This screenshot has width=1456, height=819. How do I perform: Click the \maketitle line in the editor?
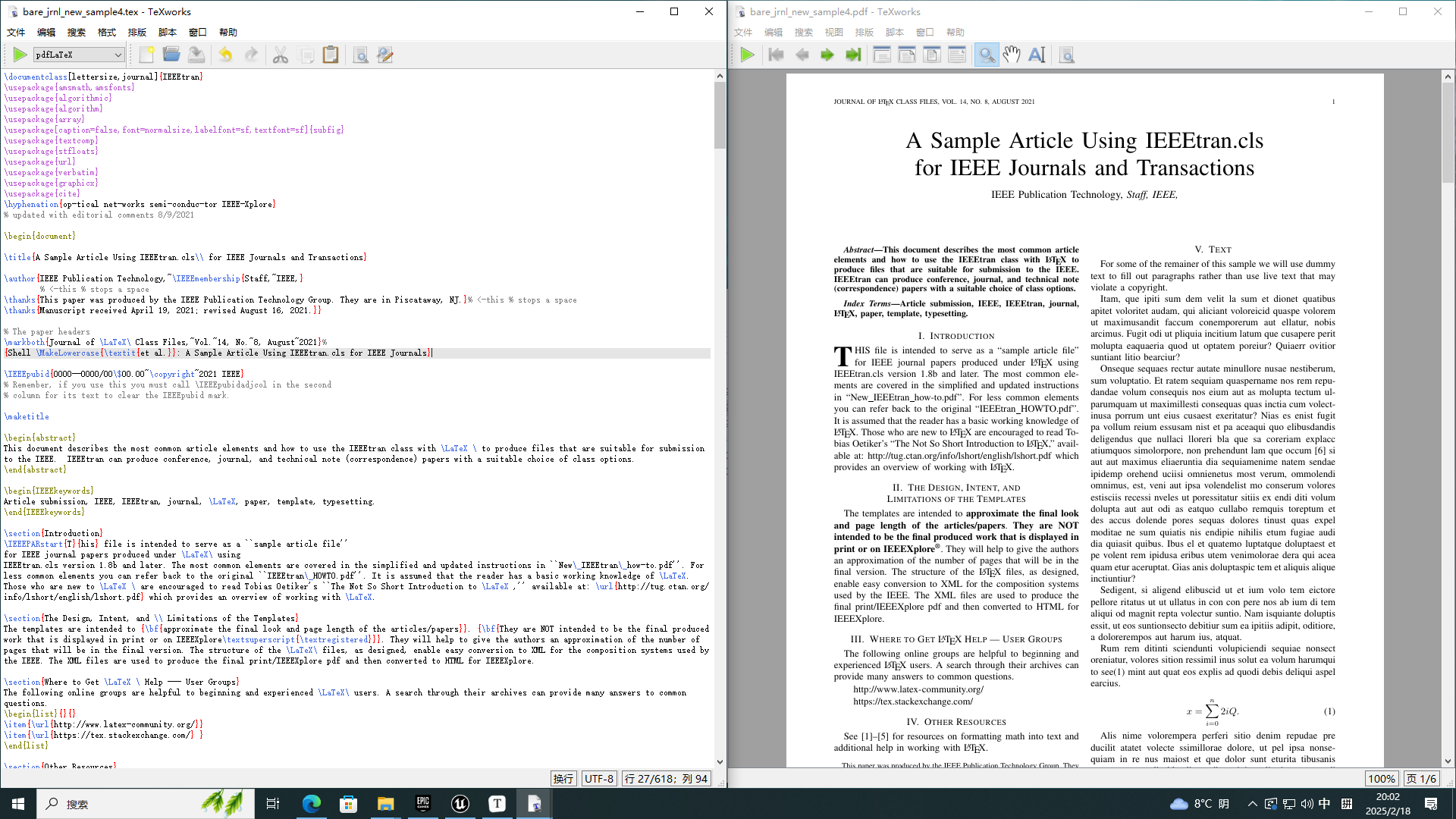click(x=27, y=416)
